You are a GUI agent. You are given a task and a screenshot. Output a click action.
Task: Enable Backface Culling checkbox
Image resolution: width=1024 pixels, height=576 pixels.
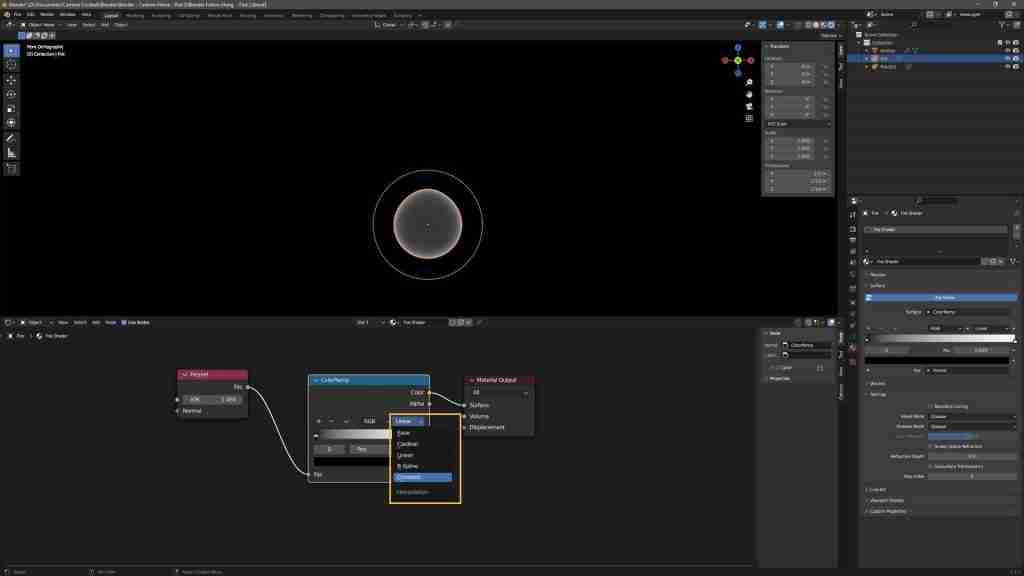point(931,406)
